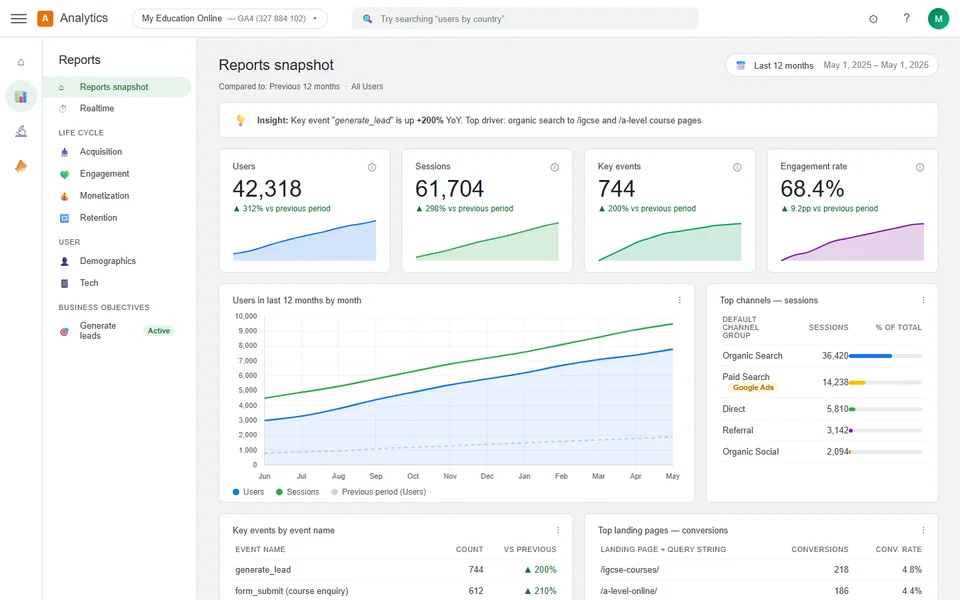
Task: Click the info icon on Key events card
Action: point(737,167)
